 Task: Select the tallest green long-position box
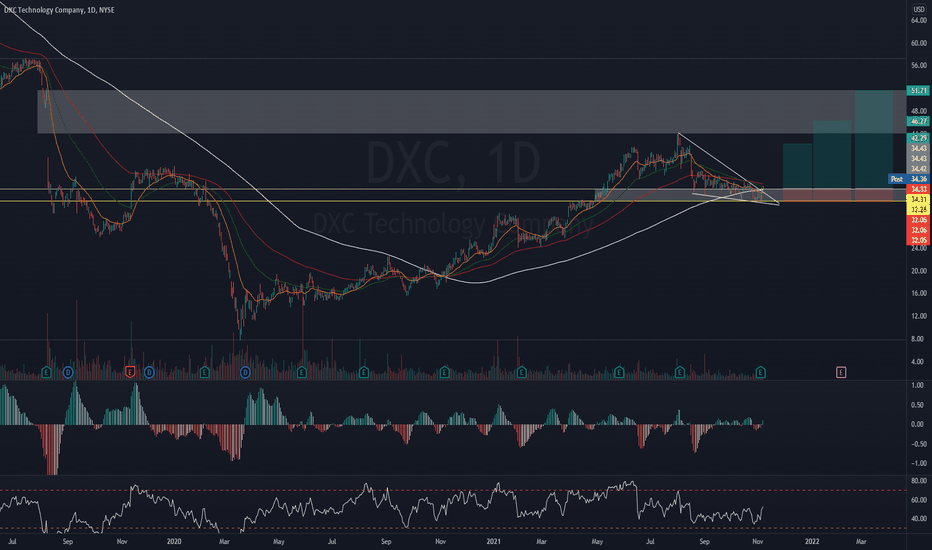874,140
